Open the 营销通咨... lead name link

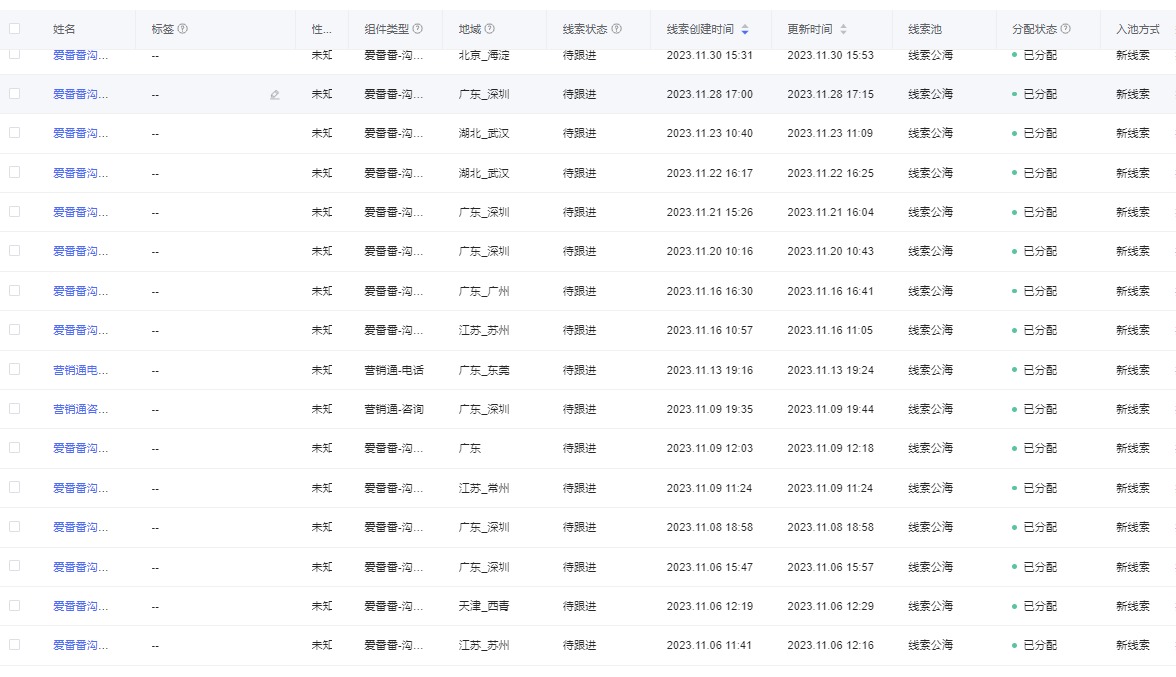(80, 409)
